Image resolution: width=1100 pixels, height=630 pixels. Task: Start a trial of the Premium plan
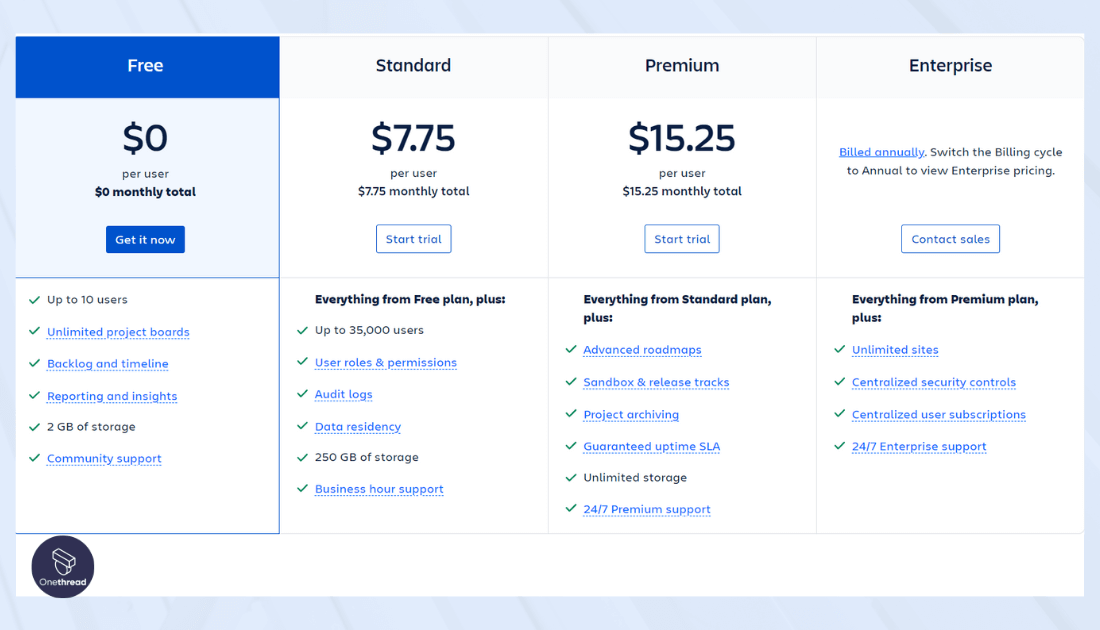coord(681,238)
